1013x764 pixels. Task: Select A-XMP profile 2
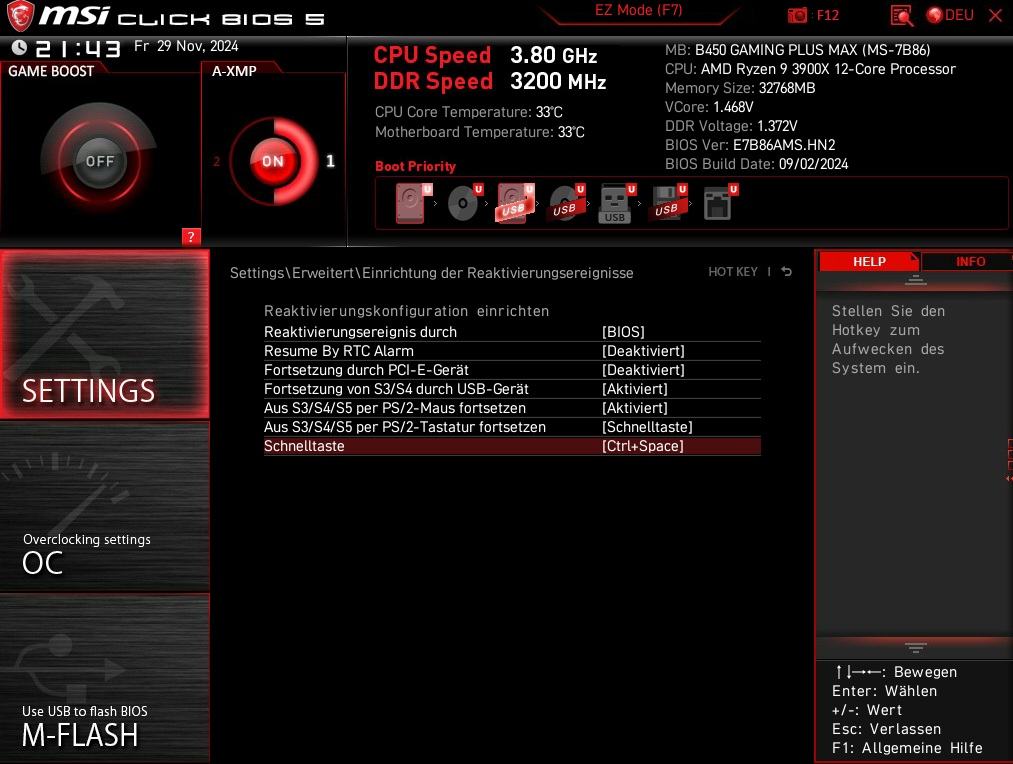(x=216, y=161)
